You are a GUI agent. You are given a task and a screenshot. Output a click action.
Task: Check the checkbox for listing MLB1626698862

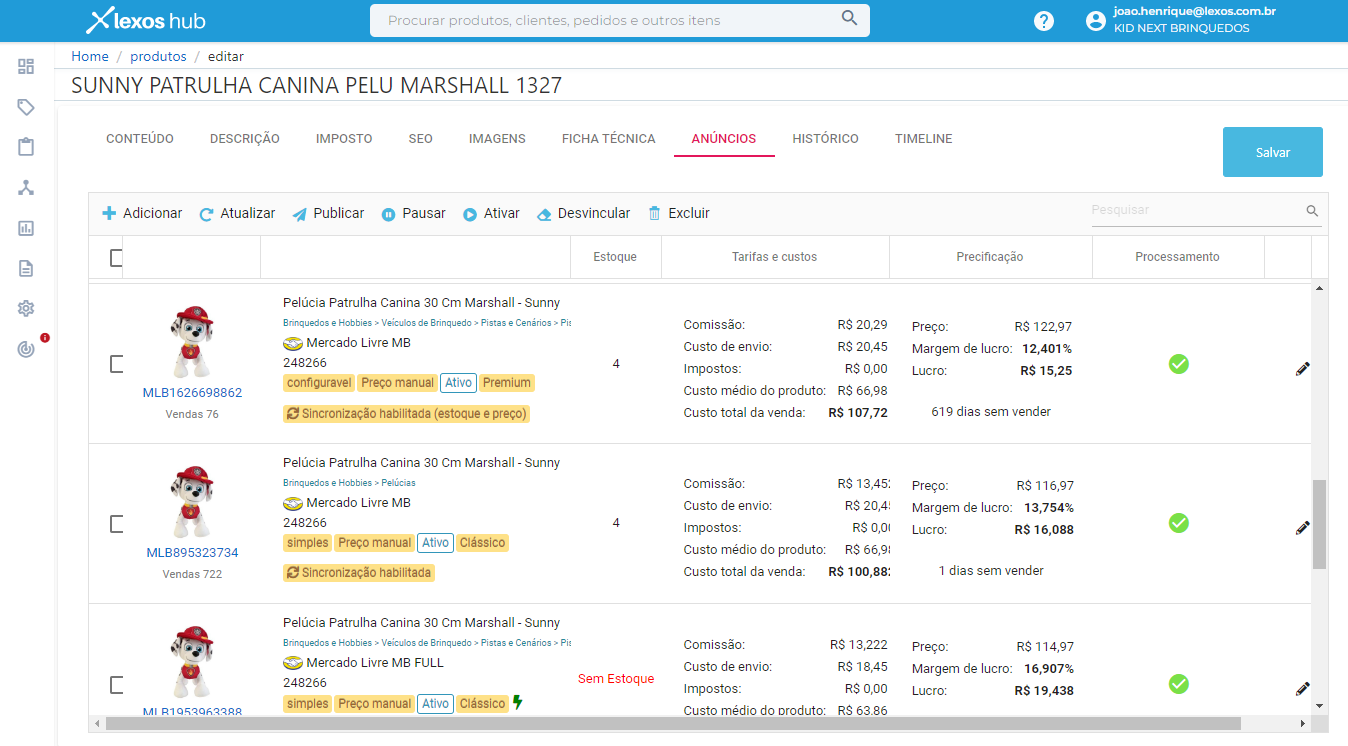(x=117, y=362)
